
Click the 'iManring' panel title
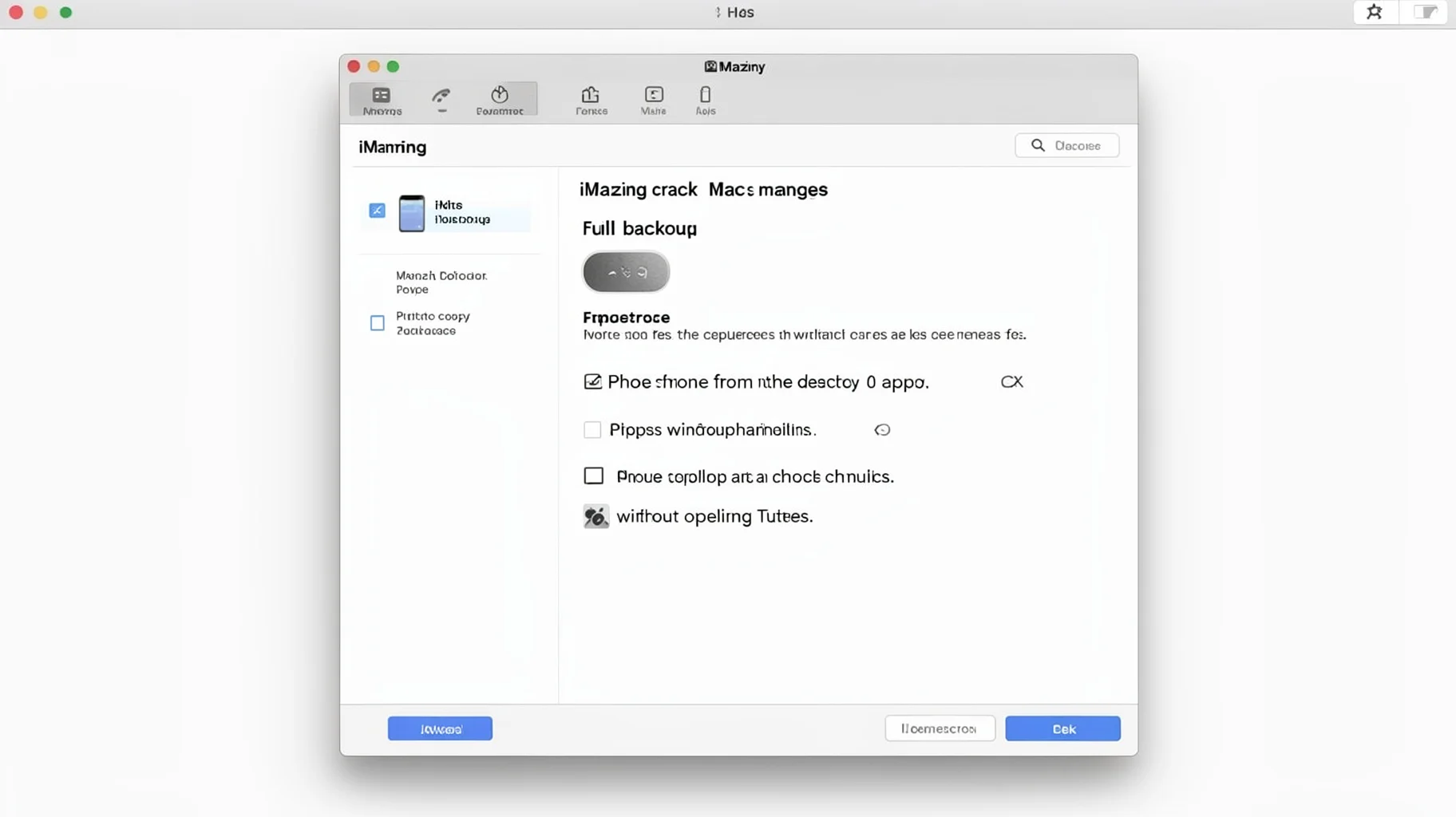392,147
